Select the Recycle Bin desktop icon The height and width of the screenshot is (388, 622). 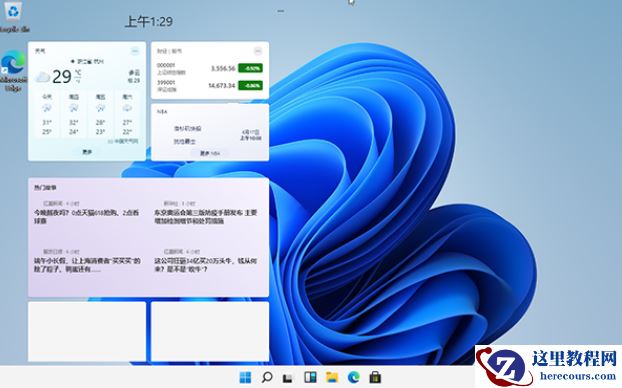click(x=14, y=17)
